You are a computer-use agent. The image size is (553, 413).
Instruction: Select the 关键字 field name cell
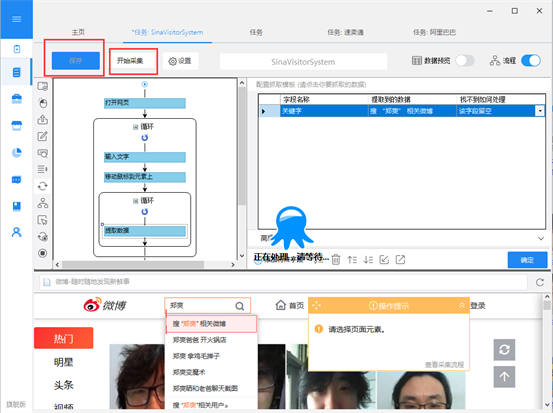coord(324,111)
